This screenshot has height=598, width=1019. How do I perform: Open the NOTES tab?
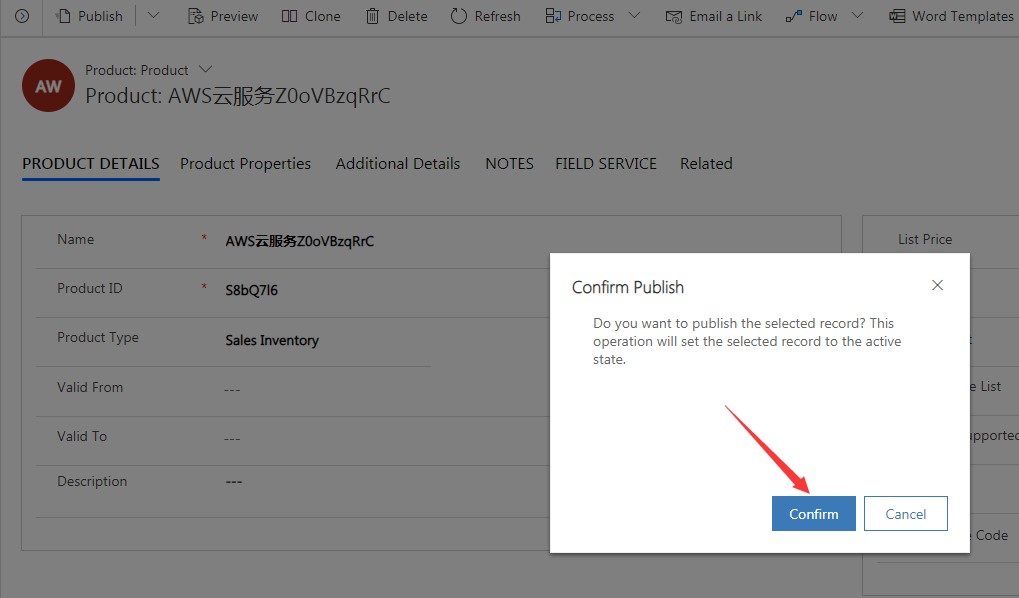click(509, 163)
